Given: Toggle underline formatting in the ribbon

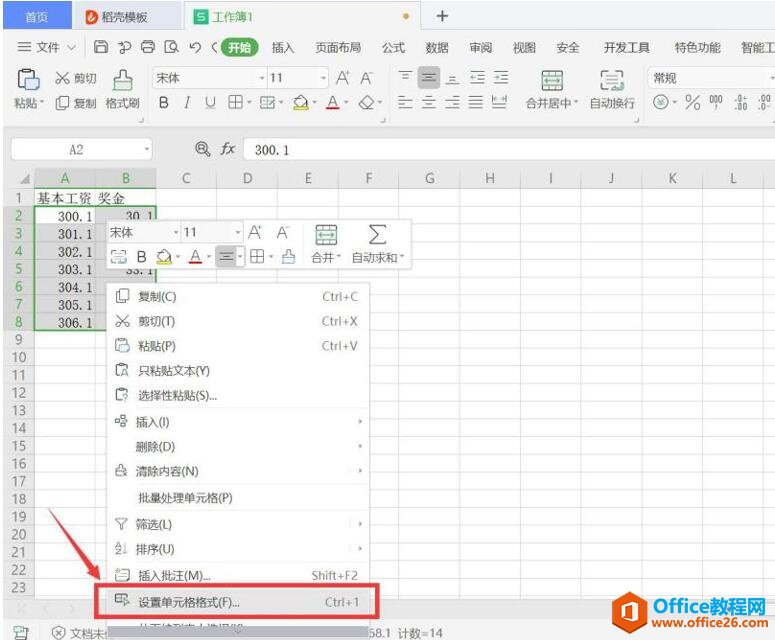Looking at the screenshot, I should click(x=210, y=103).
